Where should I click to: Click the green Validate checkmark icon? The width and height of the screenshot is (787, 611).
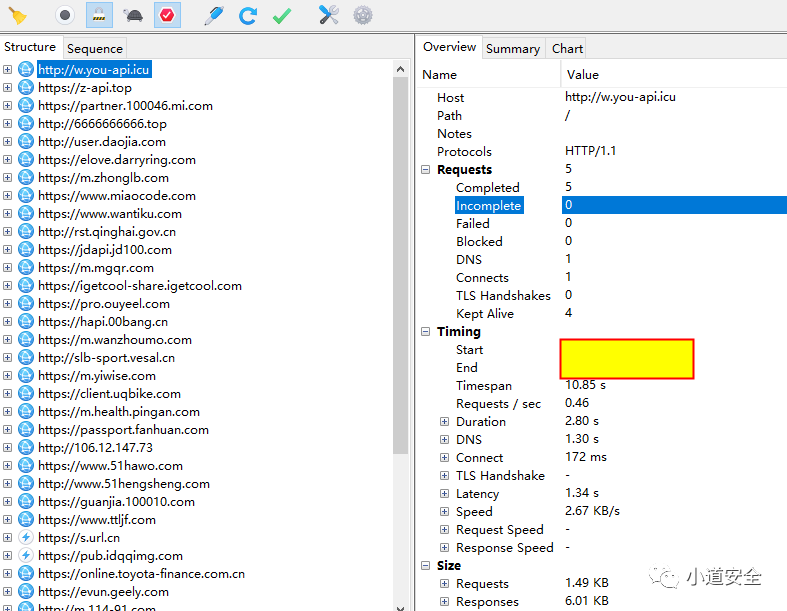[282, 15]
